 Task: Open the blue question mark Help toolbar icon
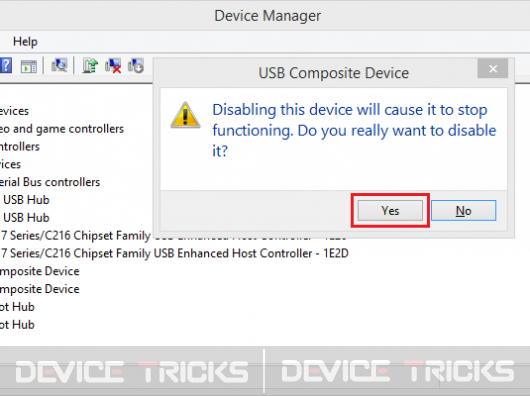(x=5, y=65)
